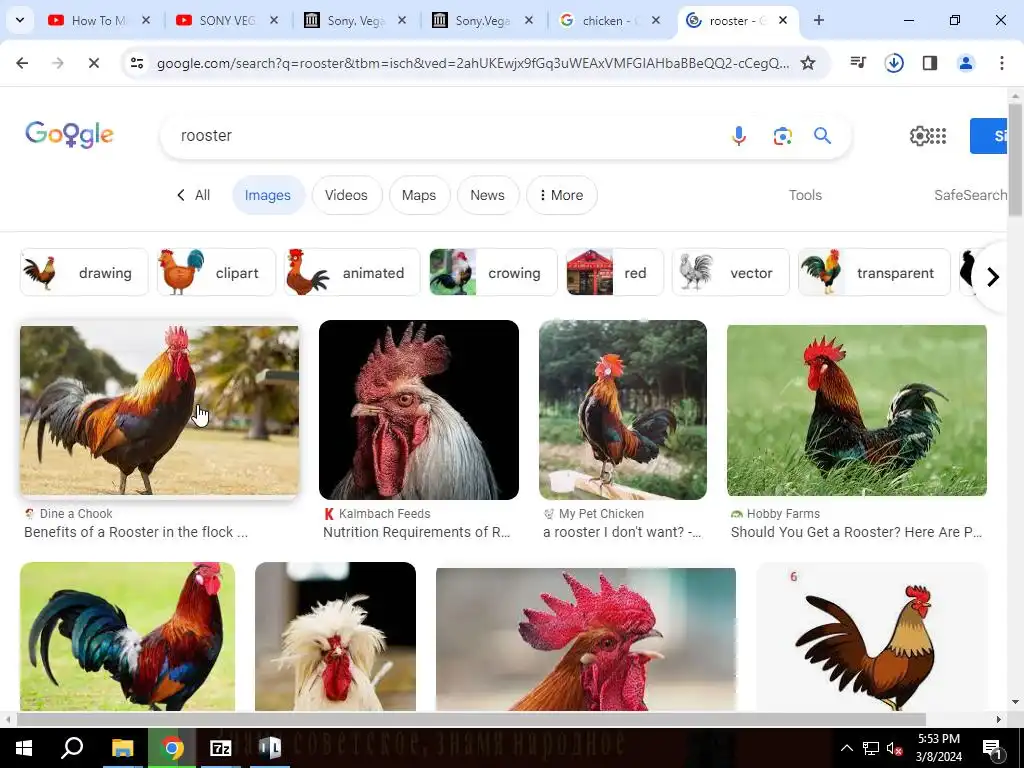Open 'Benefits of a Rooster in the flock' link
This screenshot has width=1024, height=768.
pos(136,532)
